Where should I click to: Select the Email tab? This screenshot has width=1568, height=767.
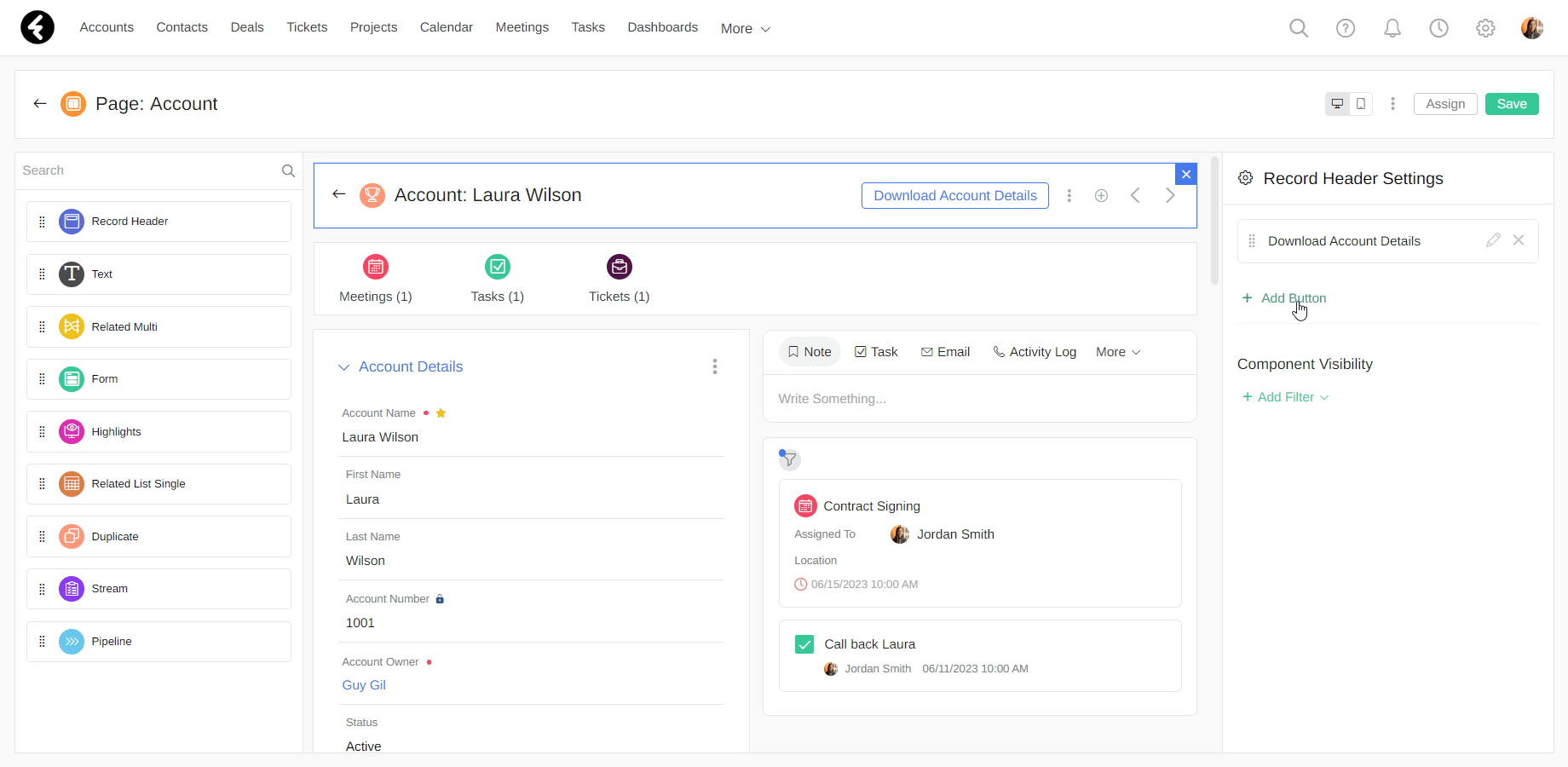pos(945,352)
